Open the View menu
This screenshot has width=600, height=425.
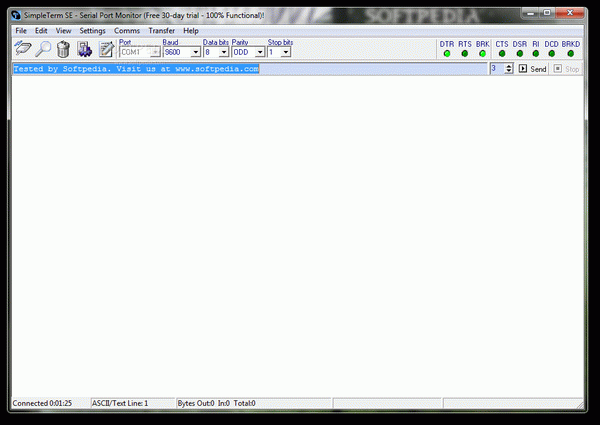[64, 31]
